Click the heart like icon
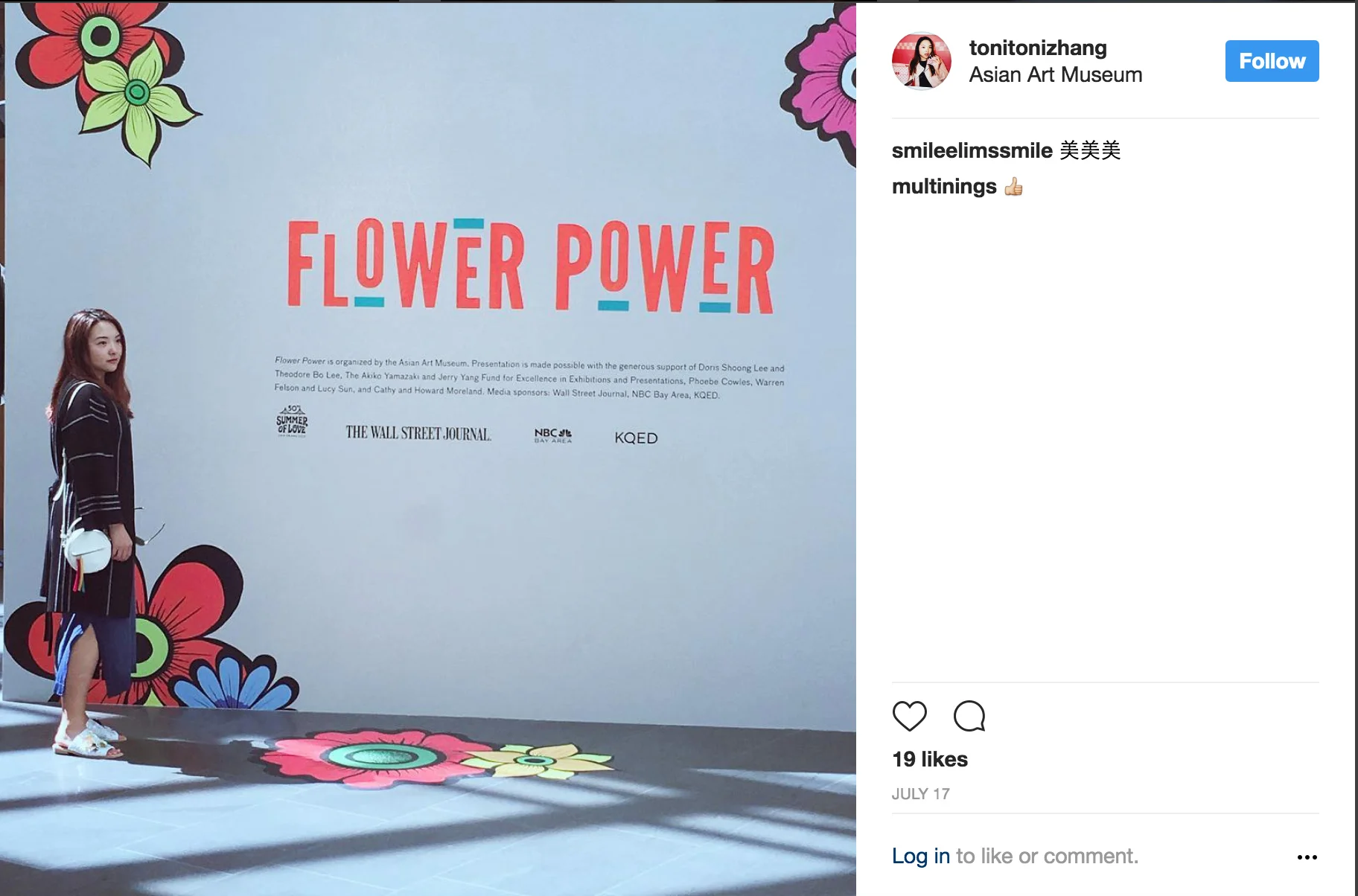This screenshot has height=896, width=1358. (909, 716)
